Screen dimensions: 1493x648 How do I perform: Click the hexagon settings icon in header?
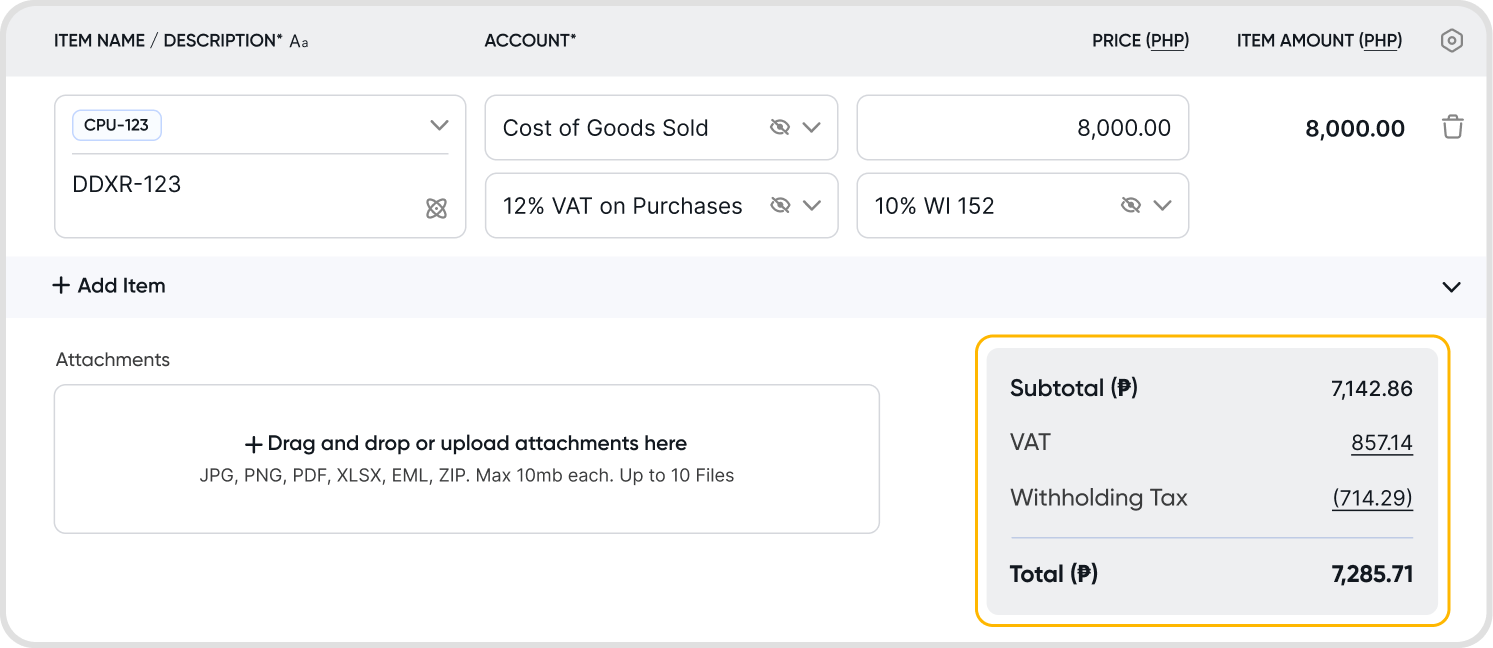1451,41
